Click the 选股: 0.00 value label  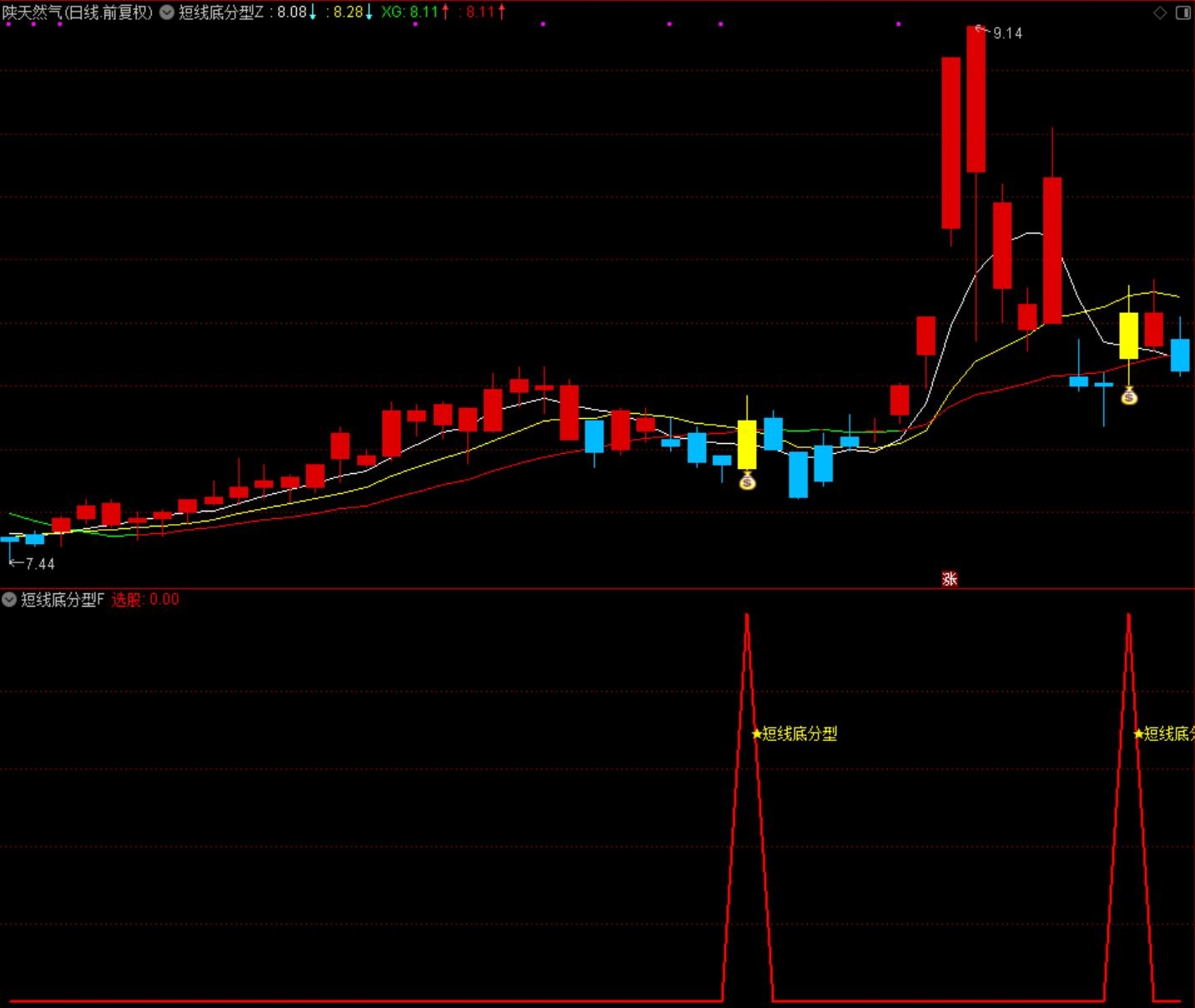(145, 599)
